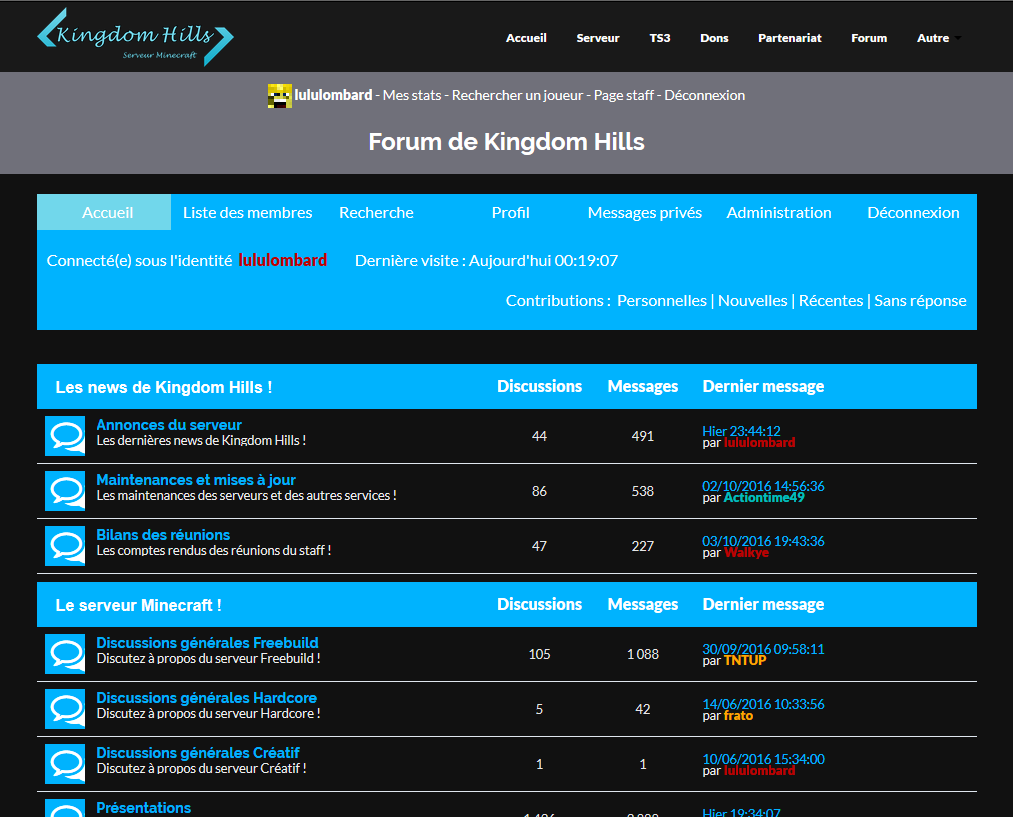This screenshot has width=1013, height=817.
Task: Open the TS3 menu item
Action: [660, 38]
